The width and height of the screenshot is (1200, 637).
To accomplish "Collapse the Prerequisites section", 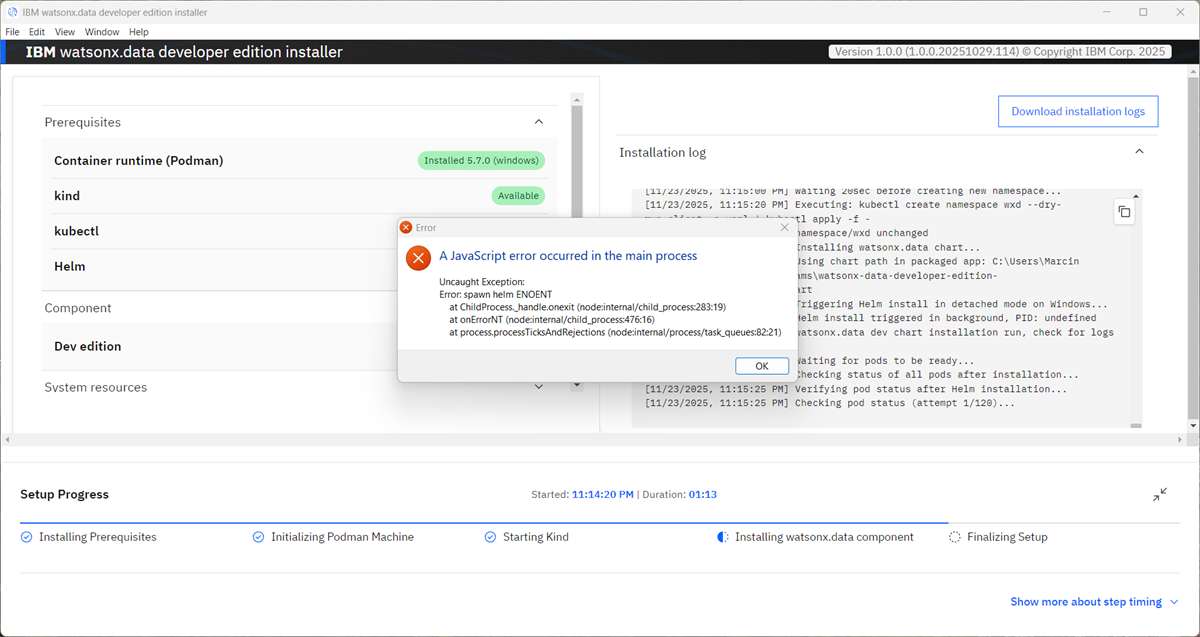I will pyautogui.click(x=539, y=122).
